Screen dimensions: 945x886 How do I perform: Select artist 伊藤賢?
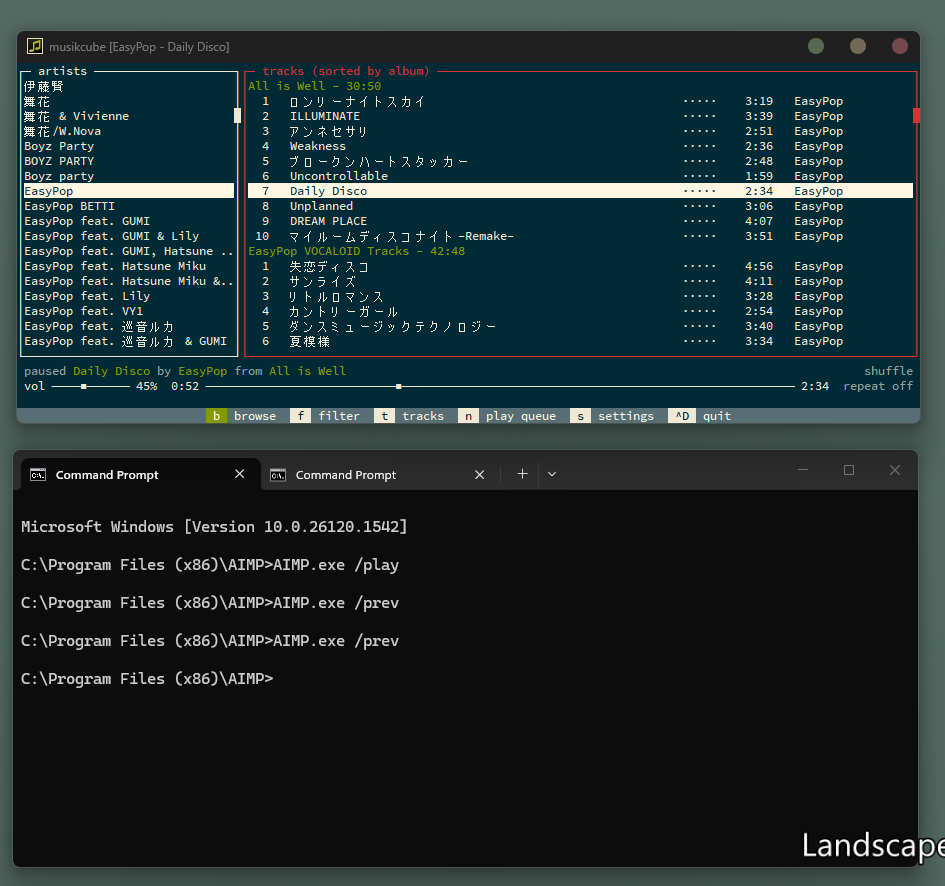pyautogui.click(x=129, y=86)
